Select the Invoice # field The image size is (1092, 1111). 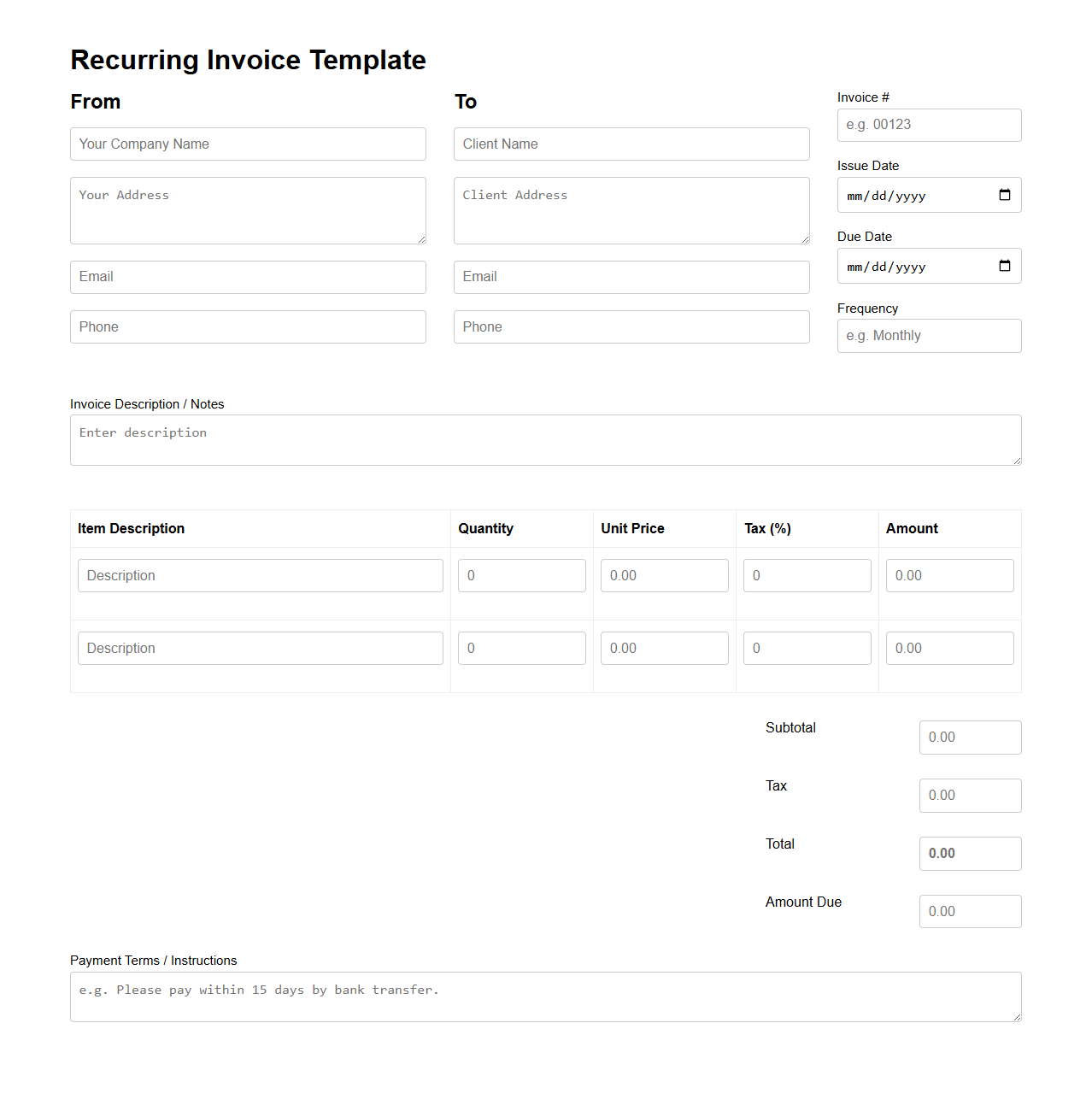(928, 125)
